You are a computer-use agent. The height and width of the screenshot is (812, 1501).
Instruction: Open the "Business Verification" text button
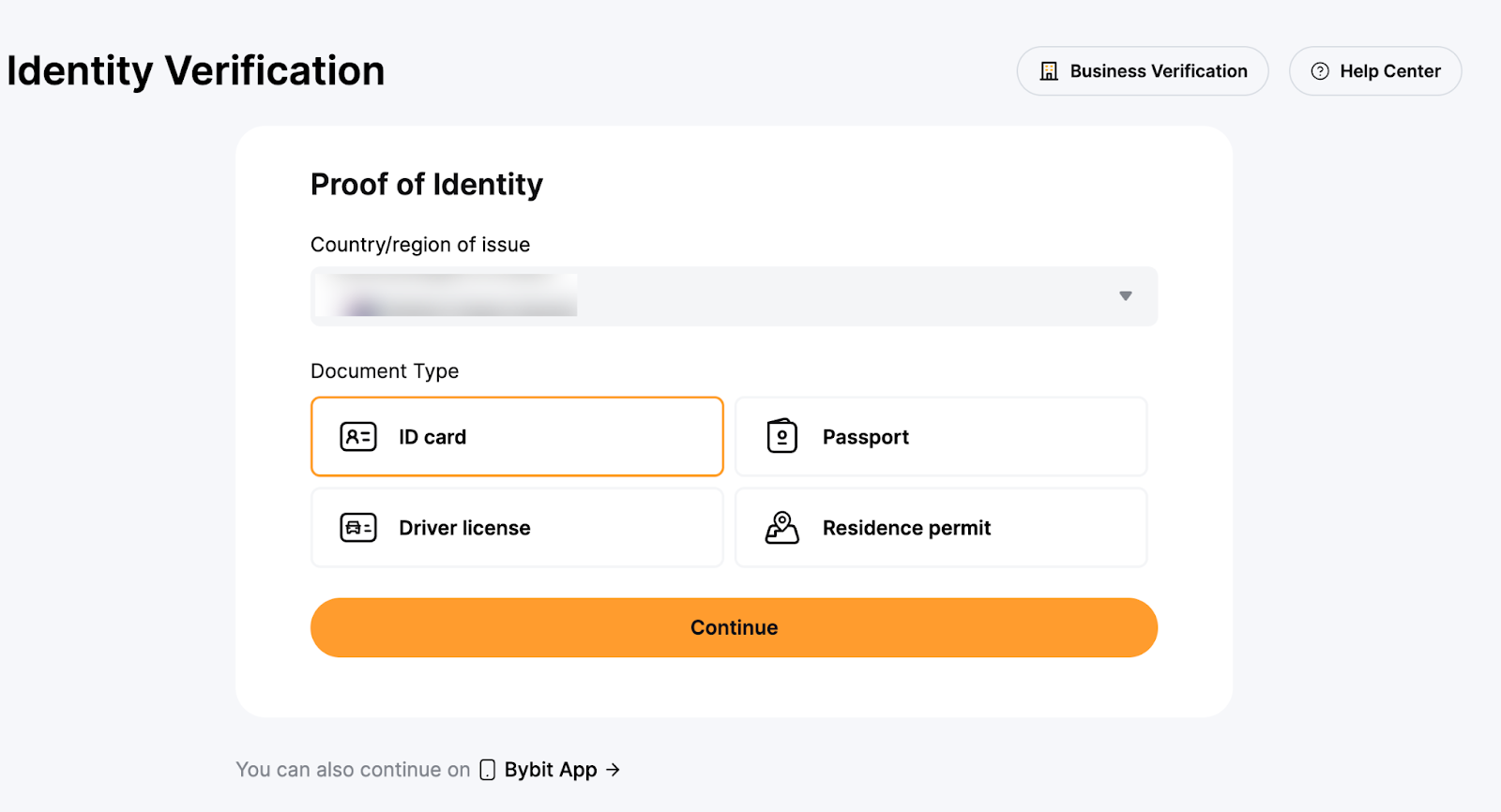pos(1159,71)
